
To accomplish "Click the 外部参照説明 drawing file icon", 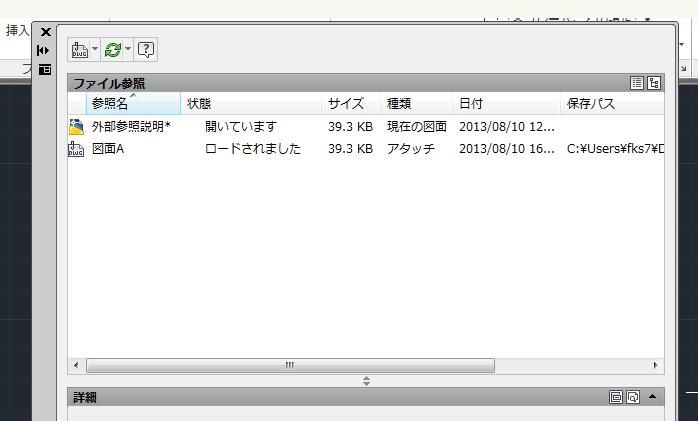I will (x=76, y=127).
